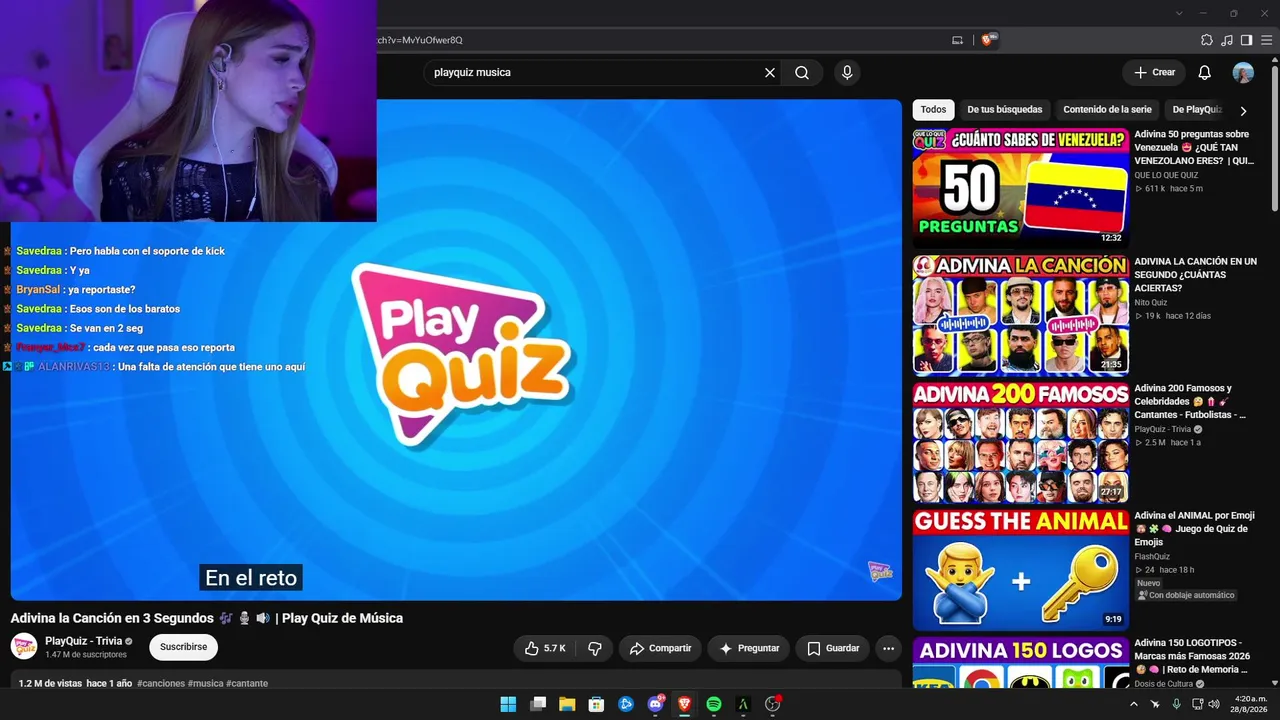Open Microsoft Store from the taskbar
The height and width of the screenshot is (720, 1280).
[596, 704]
